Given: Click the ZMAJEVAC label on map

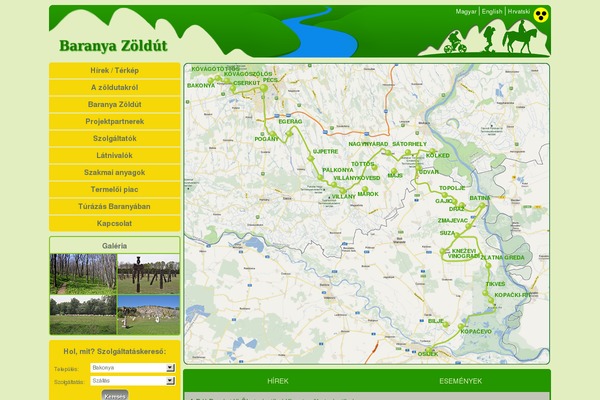Looking at the screenshot, I should click(453, 221).
